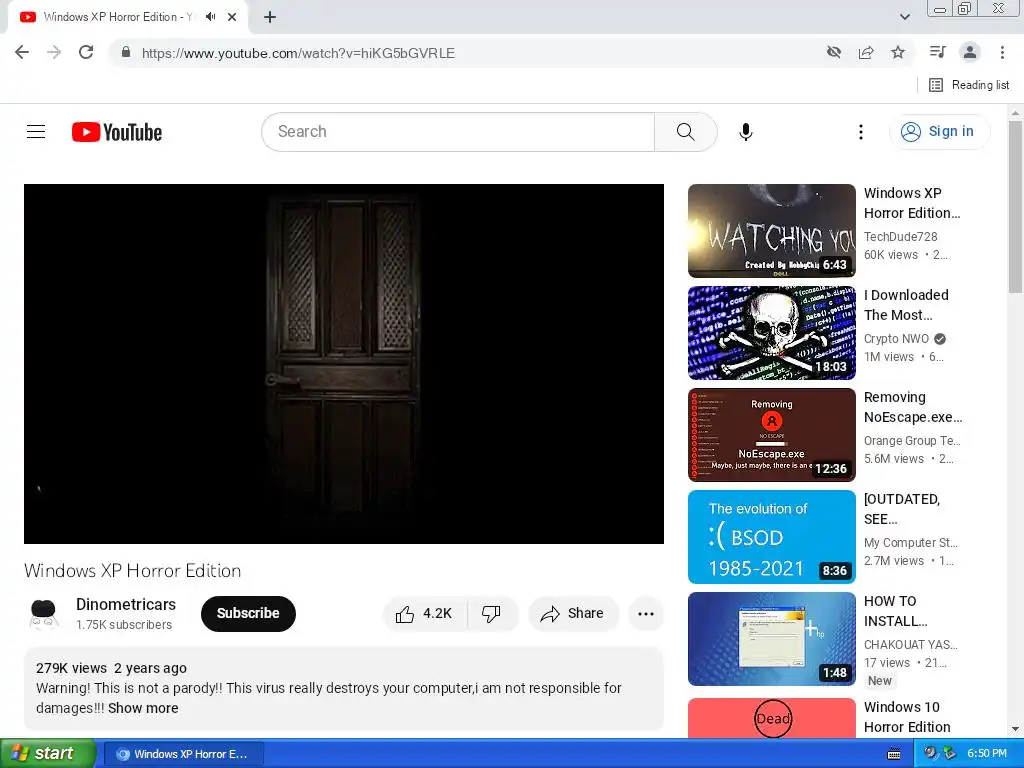The image size is (1024, 768).
Task: Click the 'CHAKOUAT YAS...' channel name
Action: (910, 645)
